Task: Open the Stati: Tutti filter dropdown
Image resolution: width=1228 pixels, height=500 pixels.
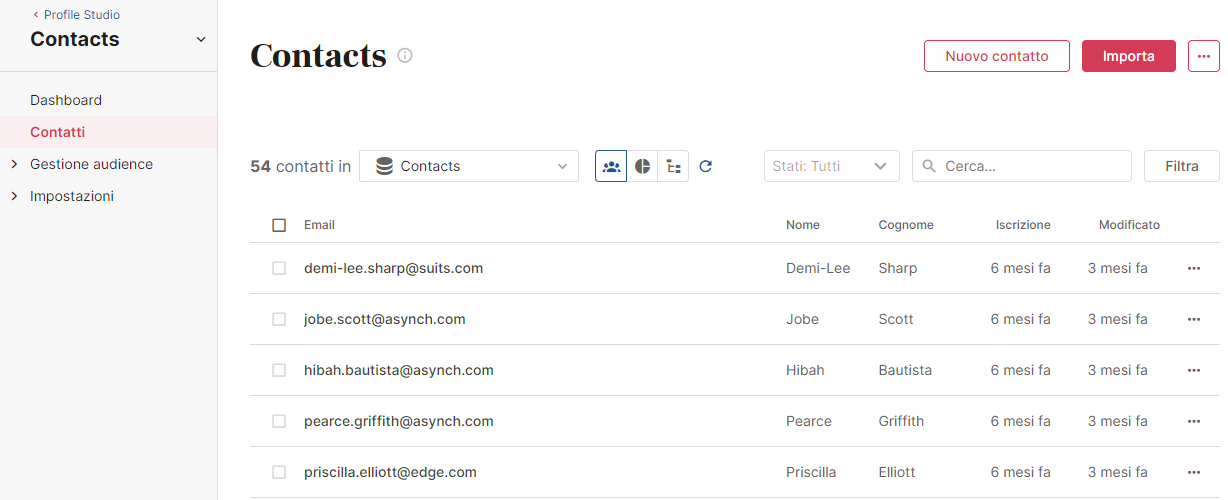Action: [x=832, y=166]
